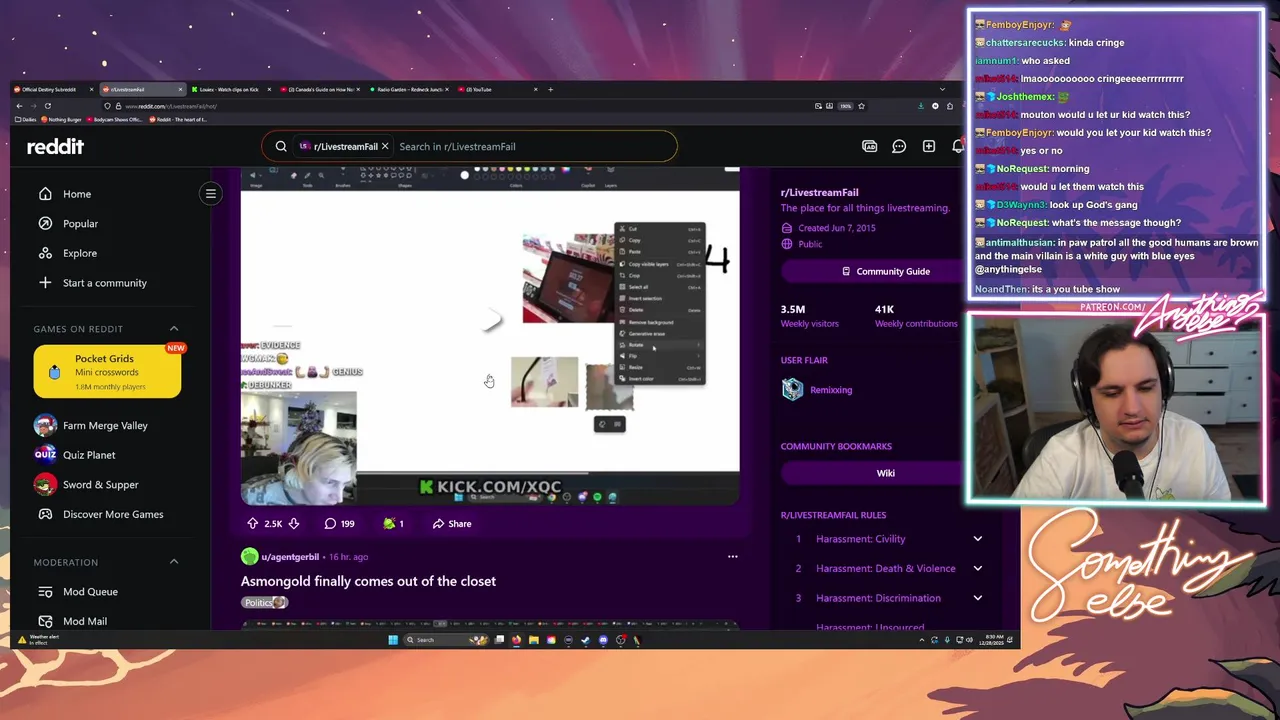Screen dimensions: 1280x720
Task: Open Mod Mail
Action: [x=85, y=621]
